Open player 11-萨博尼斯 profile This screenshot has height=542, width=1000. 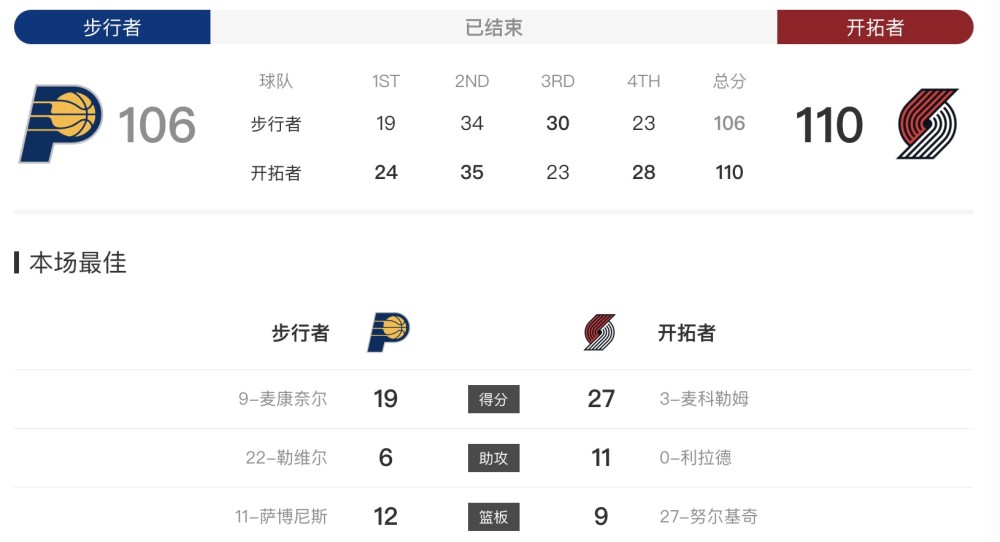pos(281,516)
